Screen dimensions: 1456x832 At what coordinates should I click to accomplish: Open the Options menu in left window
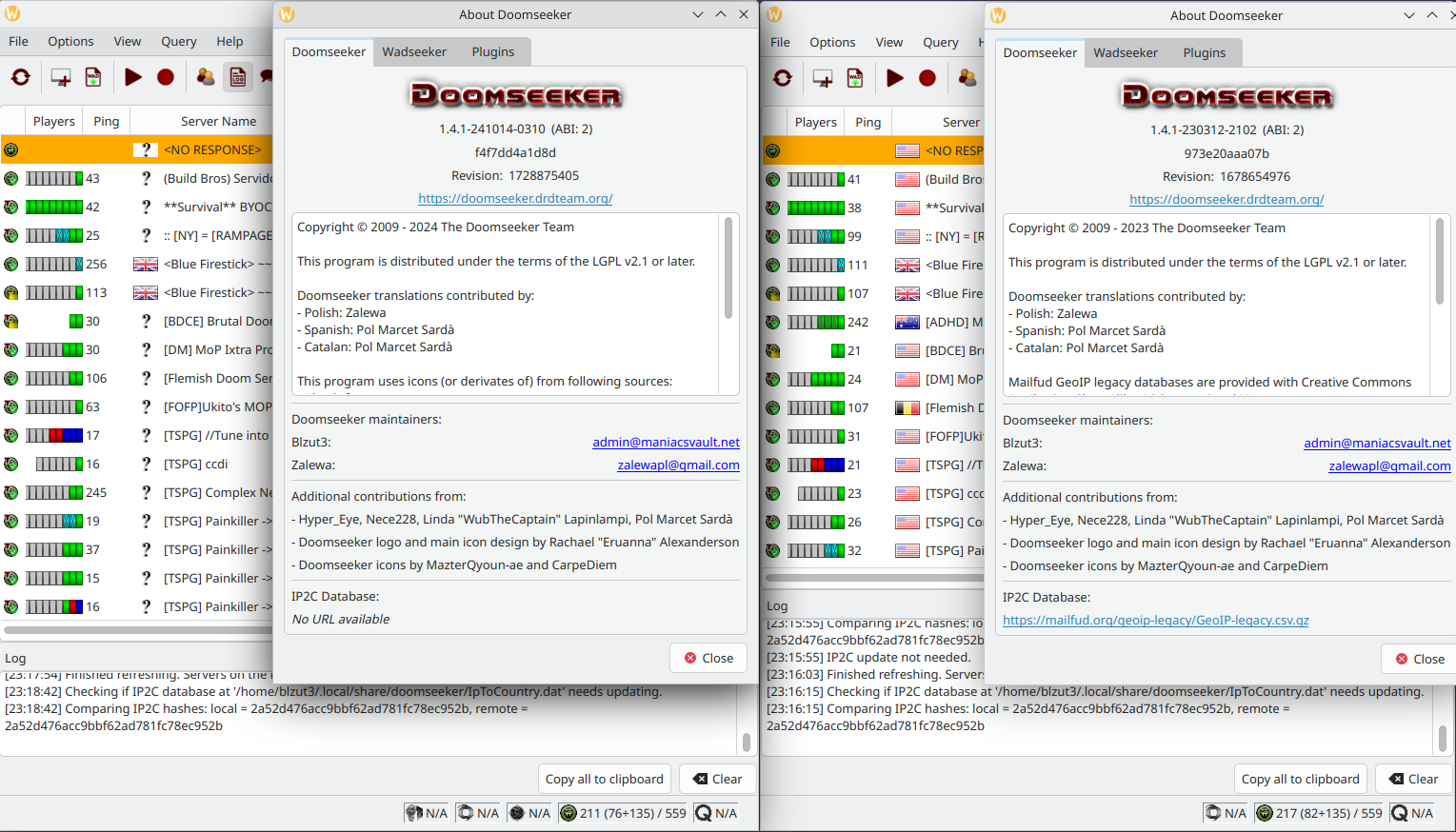click(x=70, y=42)
